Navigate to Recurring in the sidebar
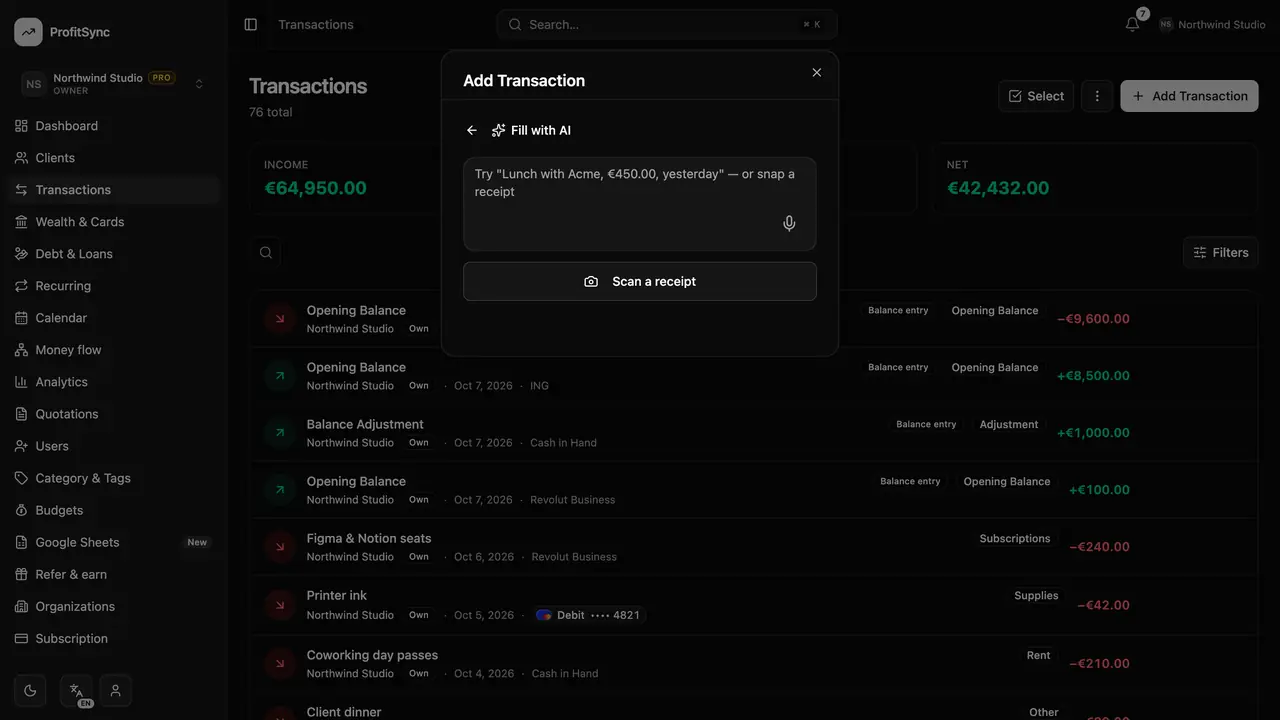Screen dimensions: 1280x720 coord(113,286)
